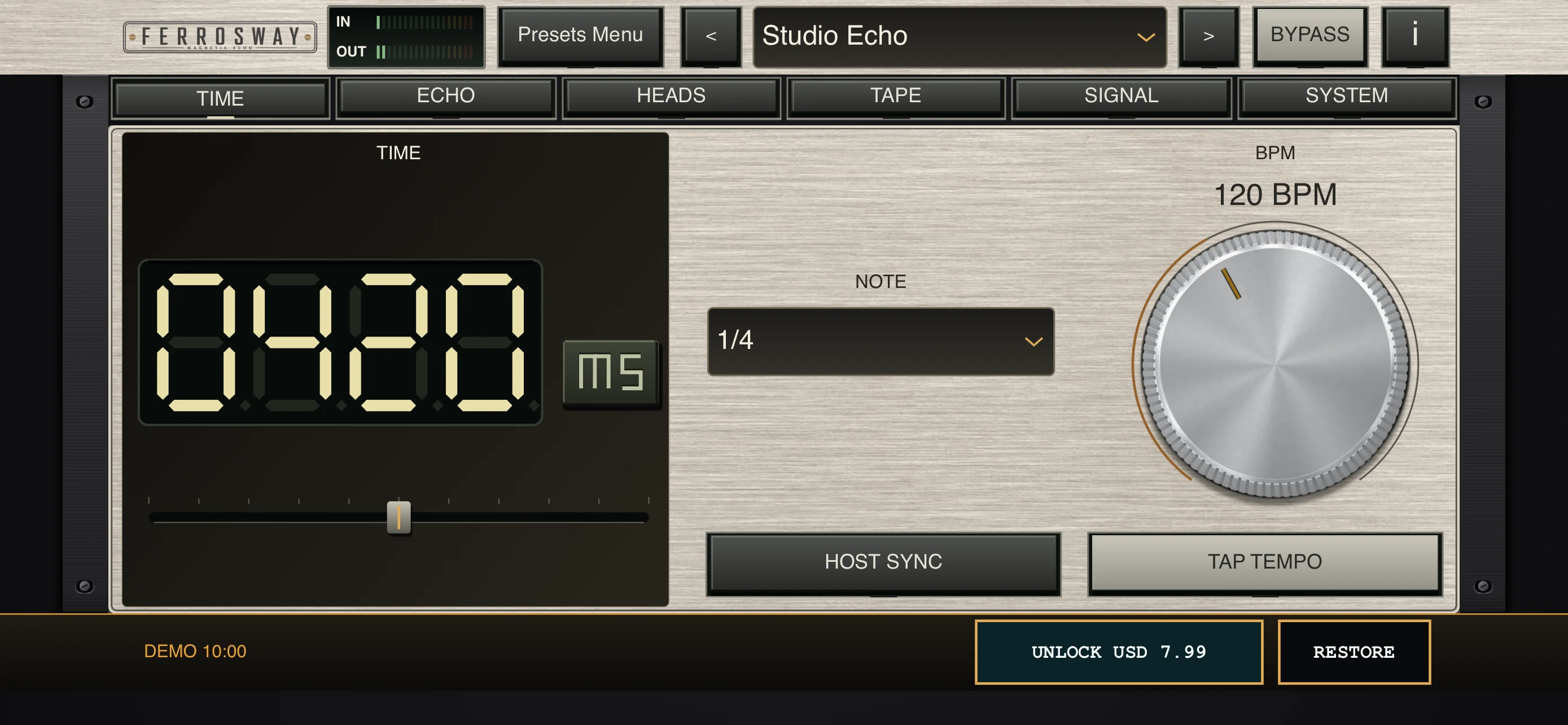Click the DEMO 10:00 timer text

[x=195, y=652]
